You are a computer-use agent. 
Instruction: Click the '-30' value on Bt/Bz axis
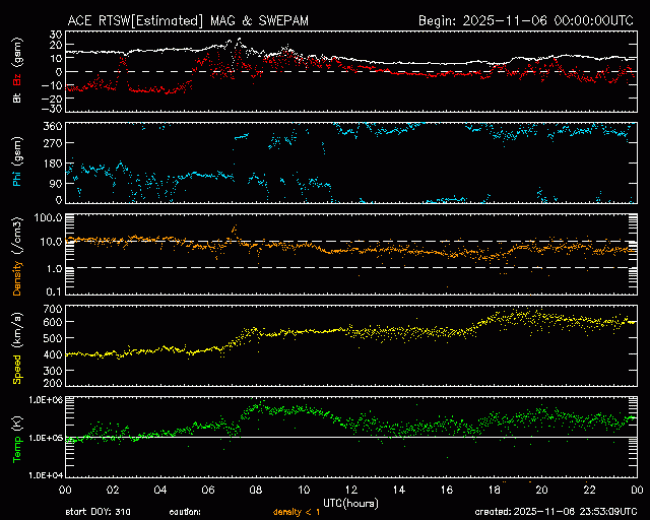pyautogui.click(x=52, y=109)
